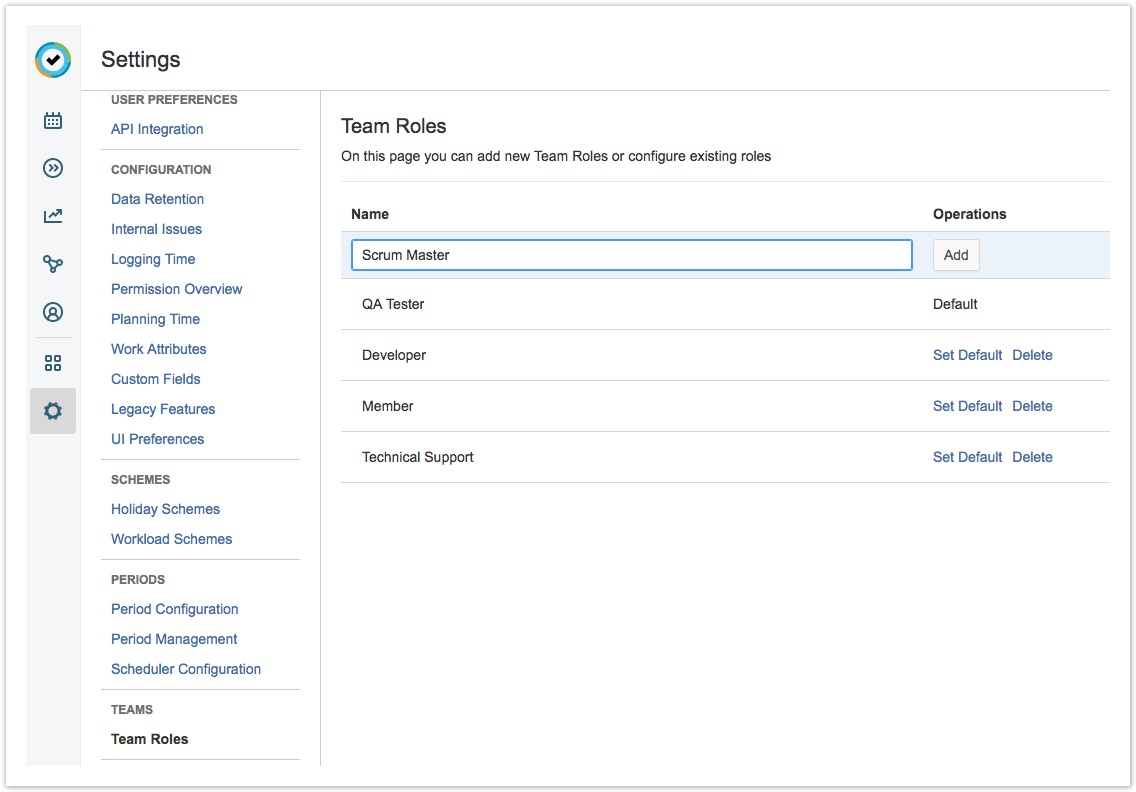This screenshot has height=792, width=1136.
Task: Open Work Attributes settings
Action: pos(158,349)
